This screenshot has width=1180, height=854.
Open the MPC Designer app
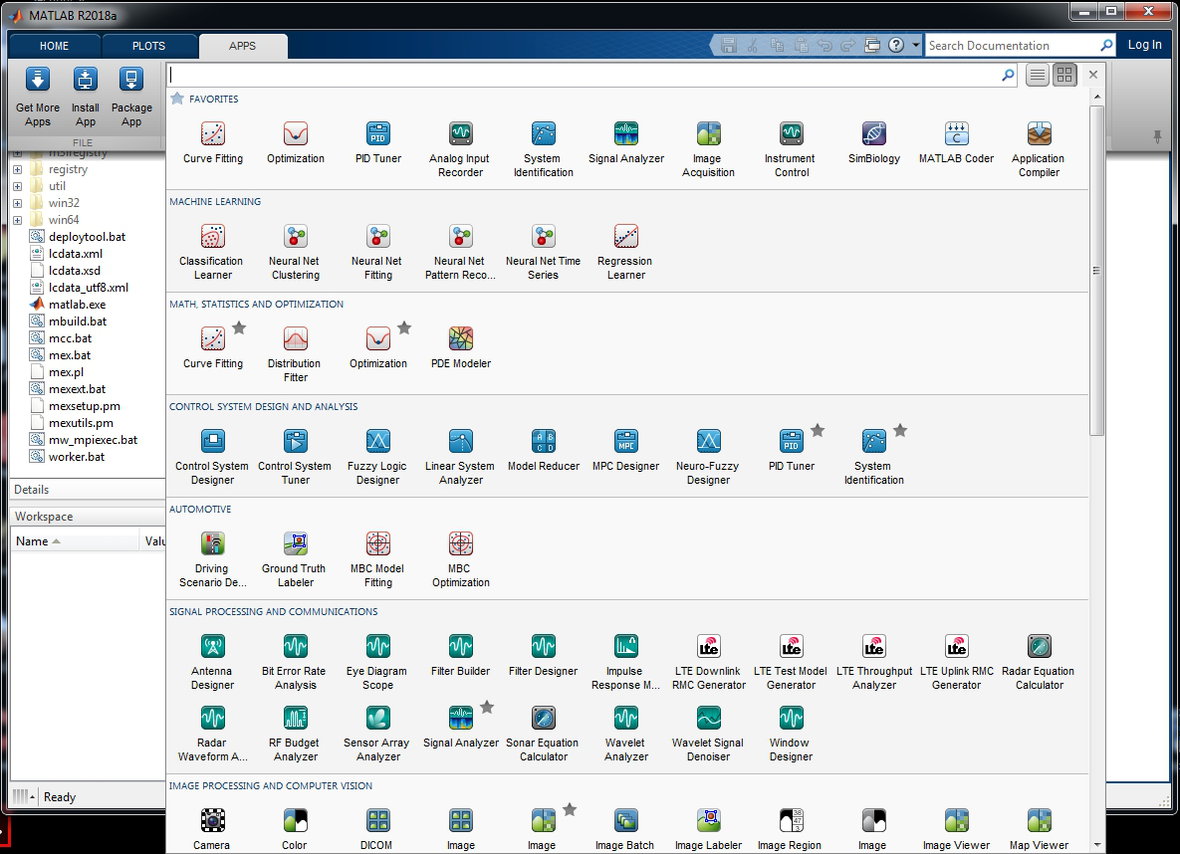[625, 450]
